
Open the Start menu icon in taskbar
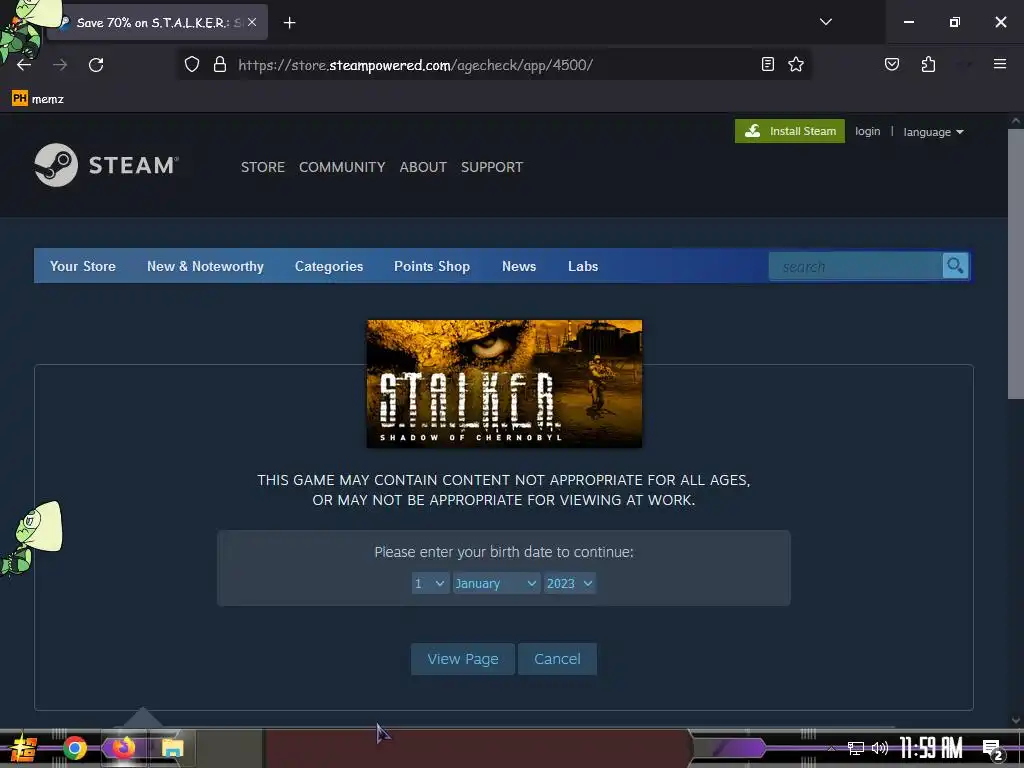[x=23, y=748]
